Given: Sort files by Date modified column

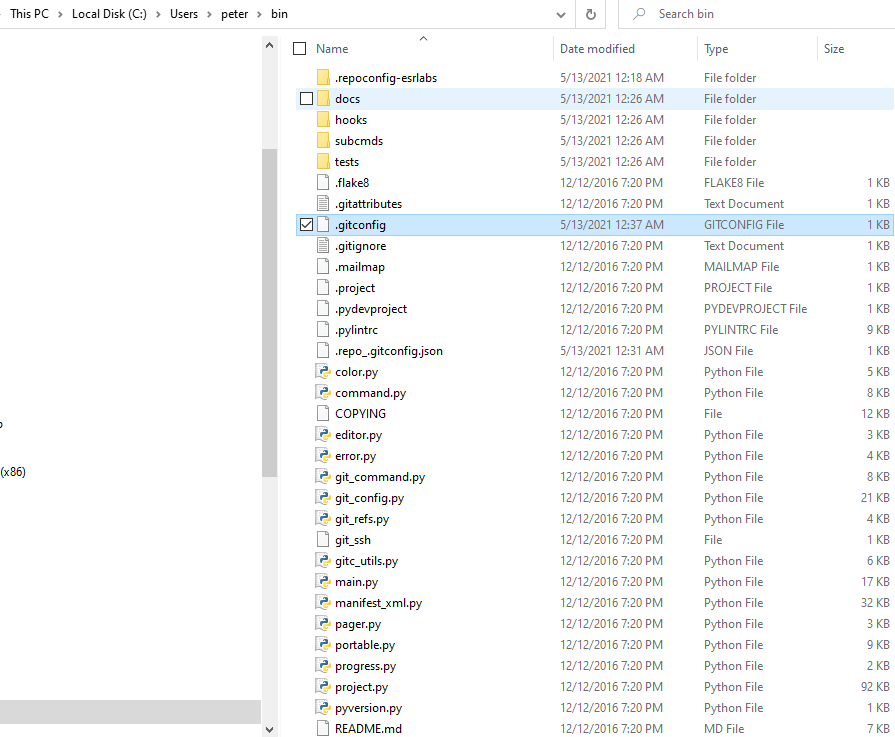Looking at the screenshot, I should pyautogui.click(x=597, y=49).
